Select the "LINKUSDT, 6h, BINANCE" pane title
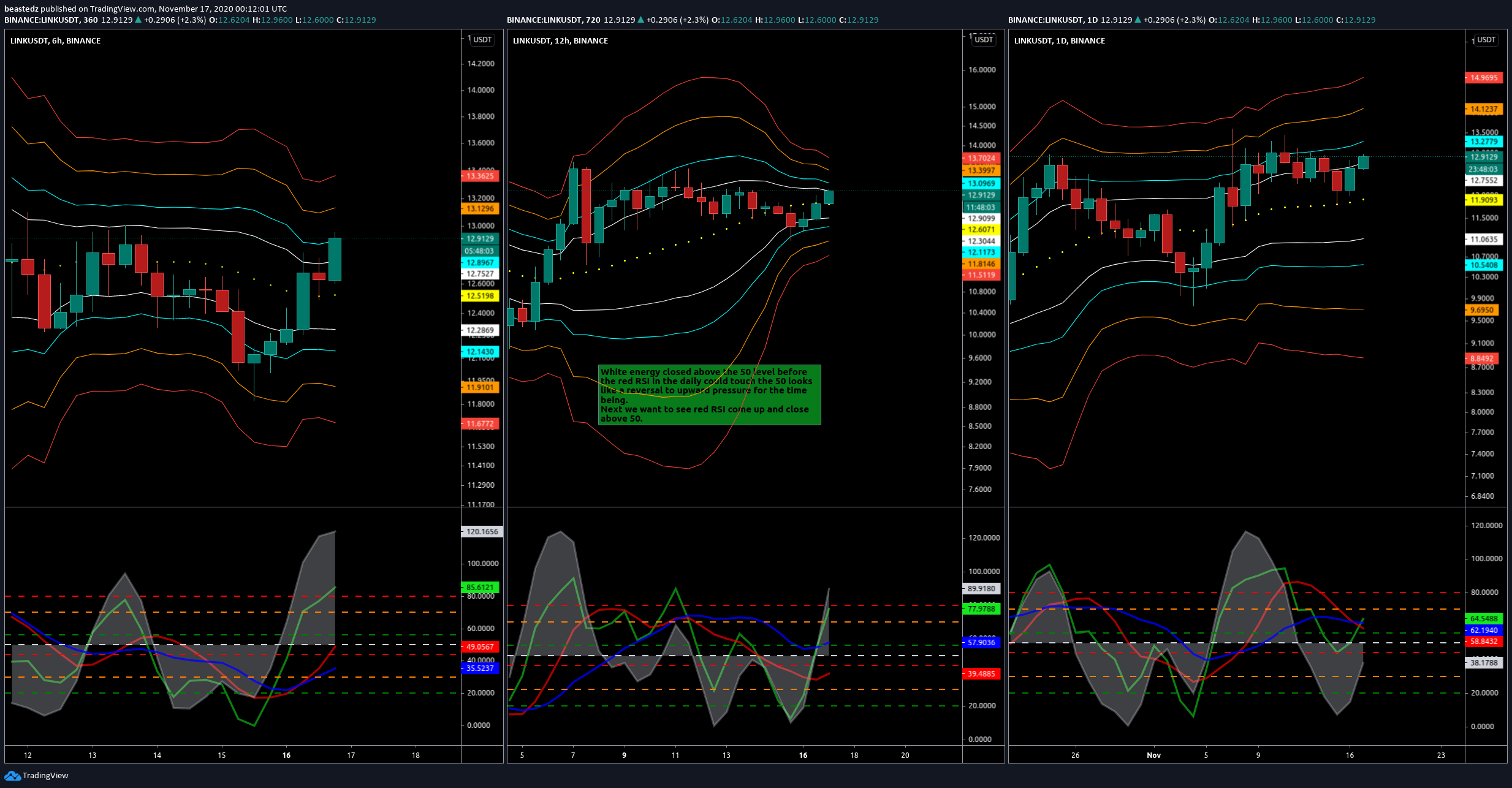1512x788 pixels. pyautogui.click(x=55, y=40)
